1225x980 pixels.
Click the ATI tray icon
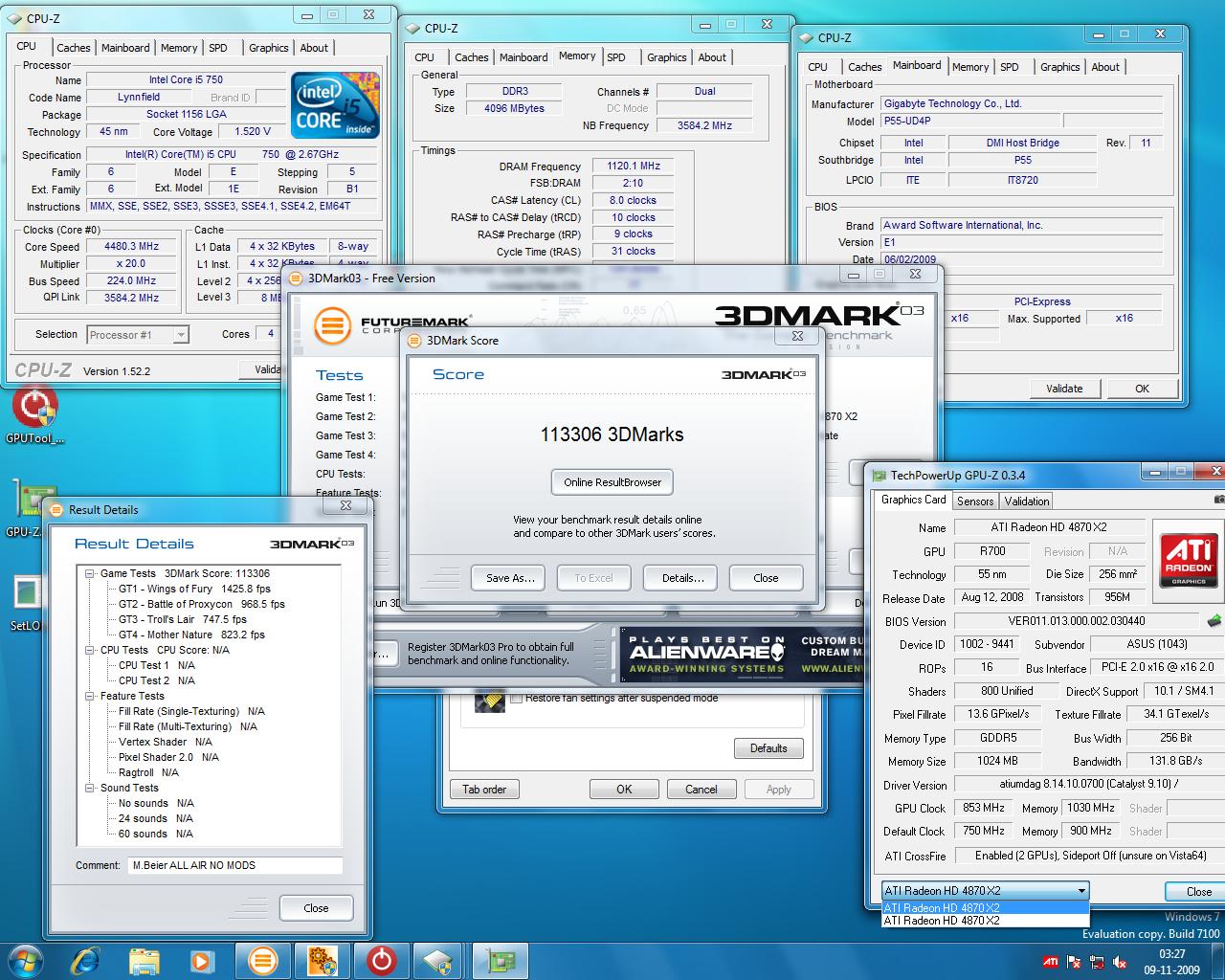1050,962
